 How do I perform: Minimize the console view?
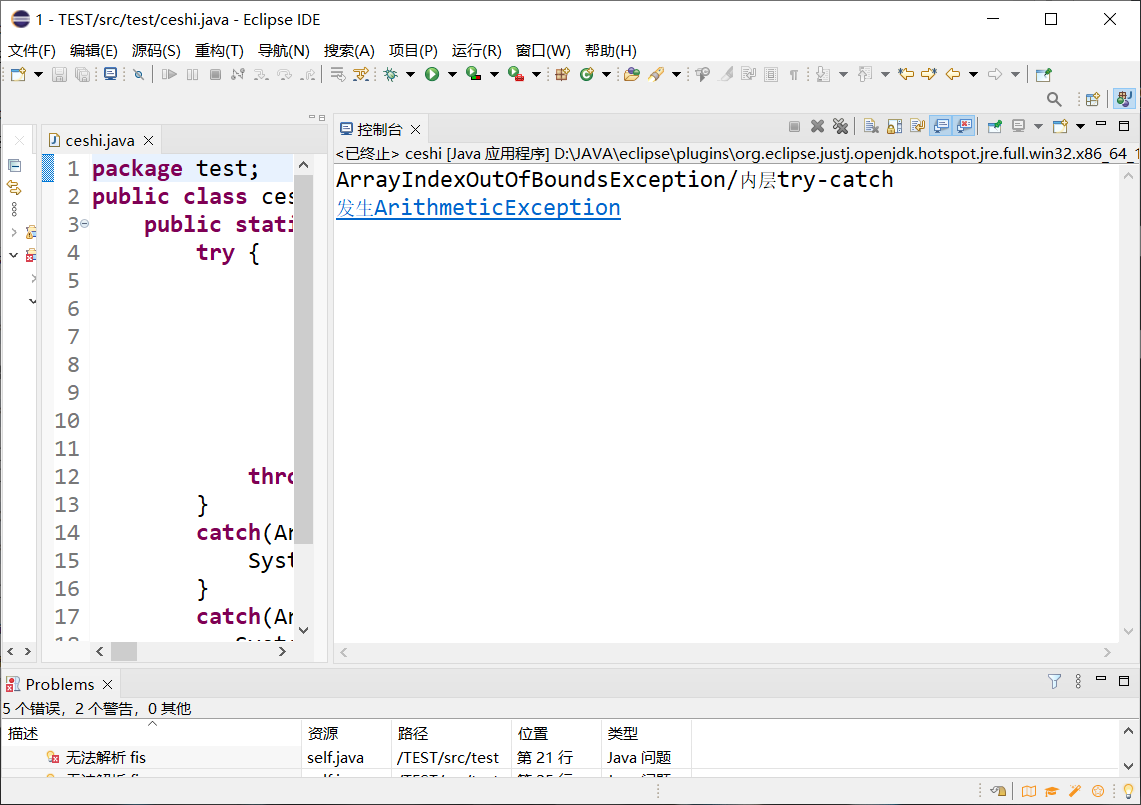[1101, 125]
